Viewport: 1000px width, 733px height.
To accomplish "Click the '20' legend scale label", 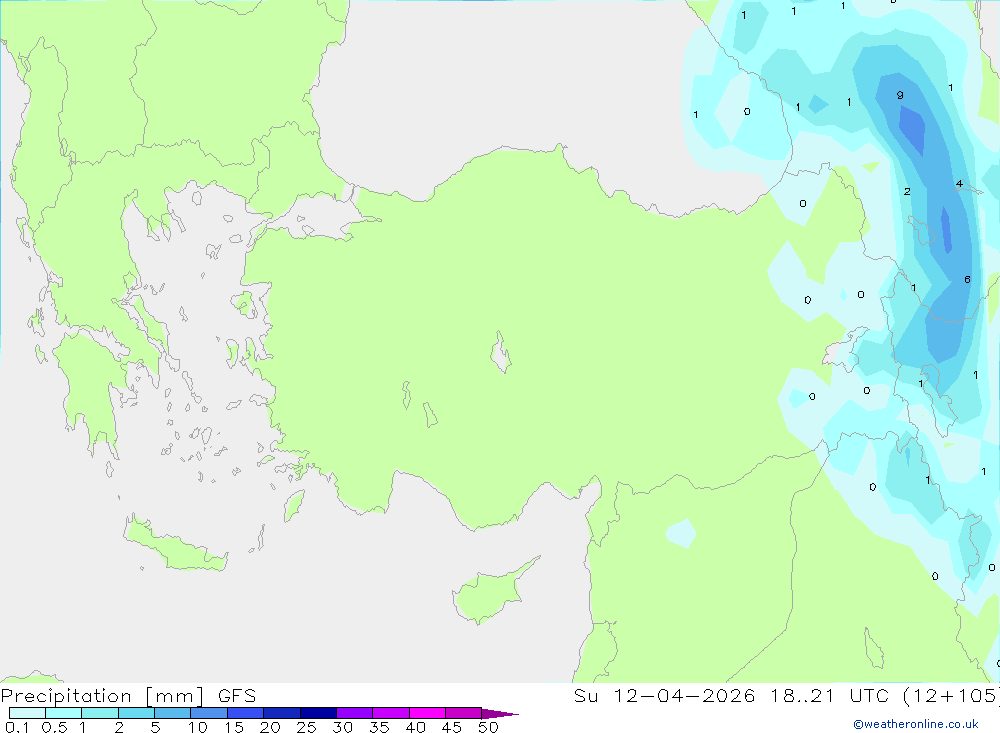I will [270, 727].
